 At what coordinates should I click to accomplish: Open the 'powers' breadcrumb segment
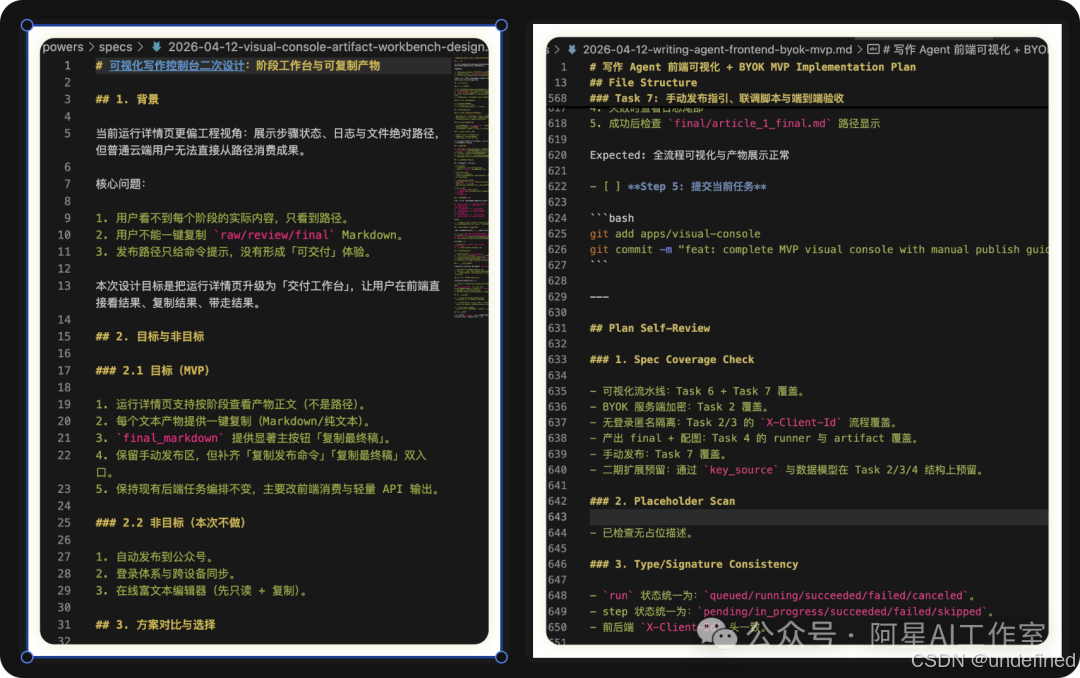point(63,47)
